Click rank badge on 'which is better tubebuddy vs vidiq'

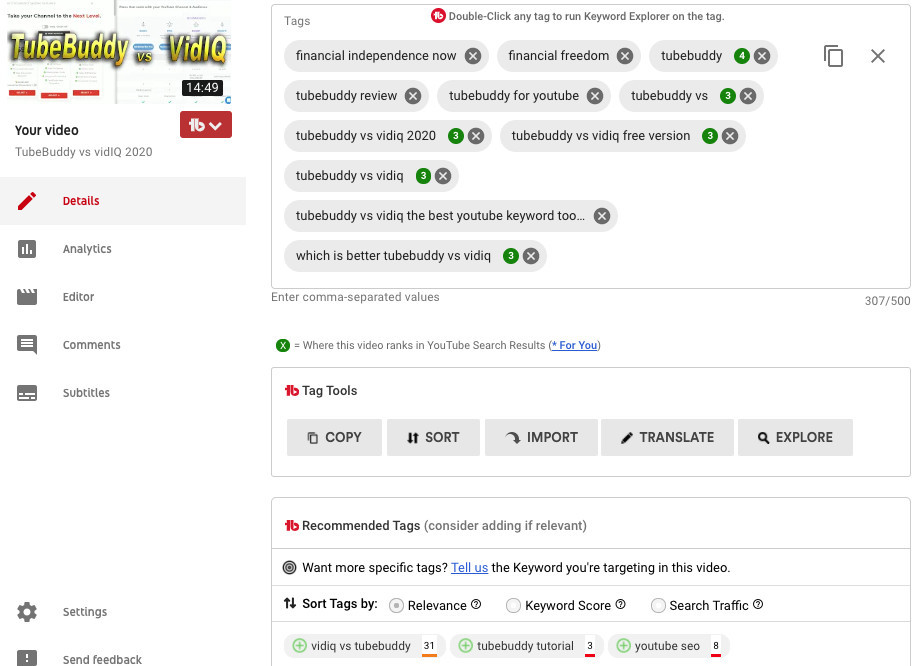510,256
